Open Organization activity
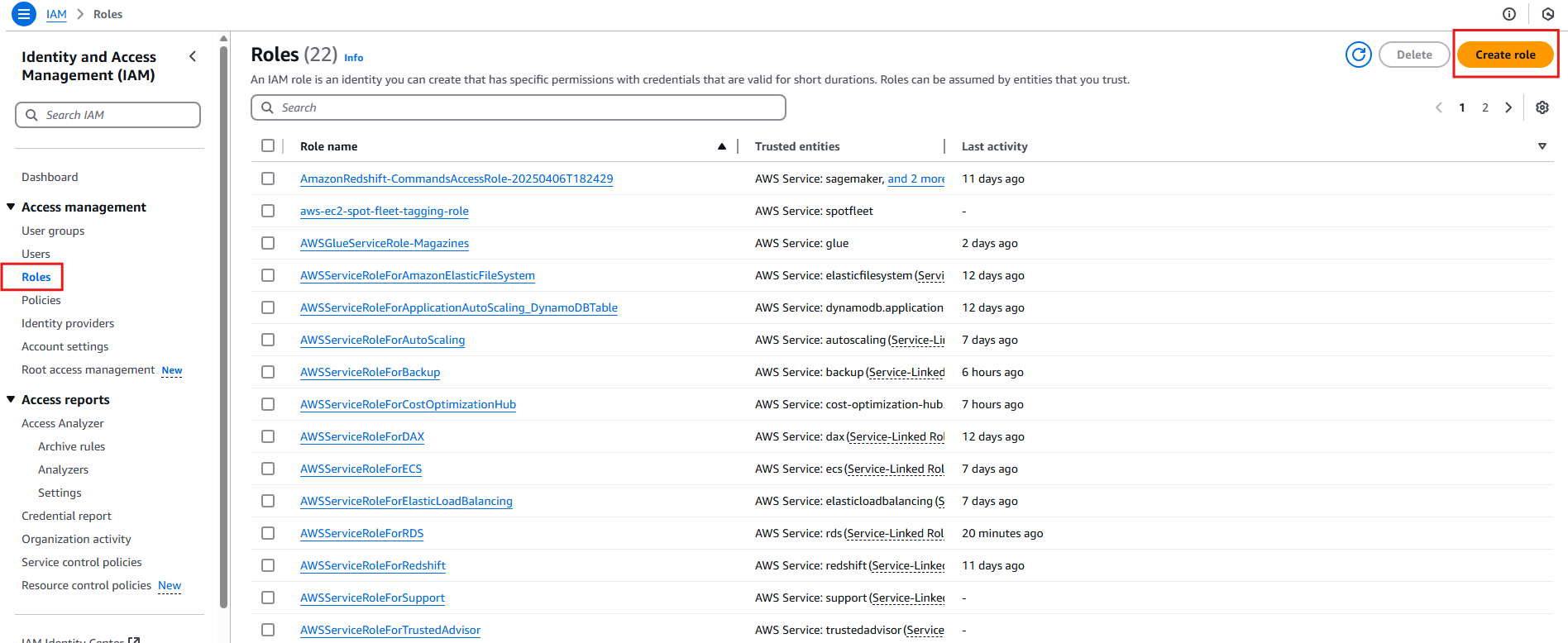Image resolution: width=1568 pixels, height=643 pixels. 76,539
